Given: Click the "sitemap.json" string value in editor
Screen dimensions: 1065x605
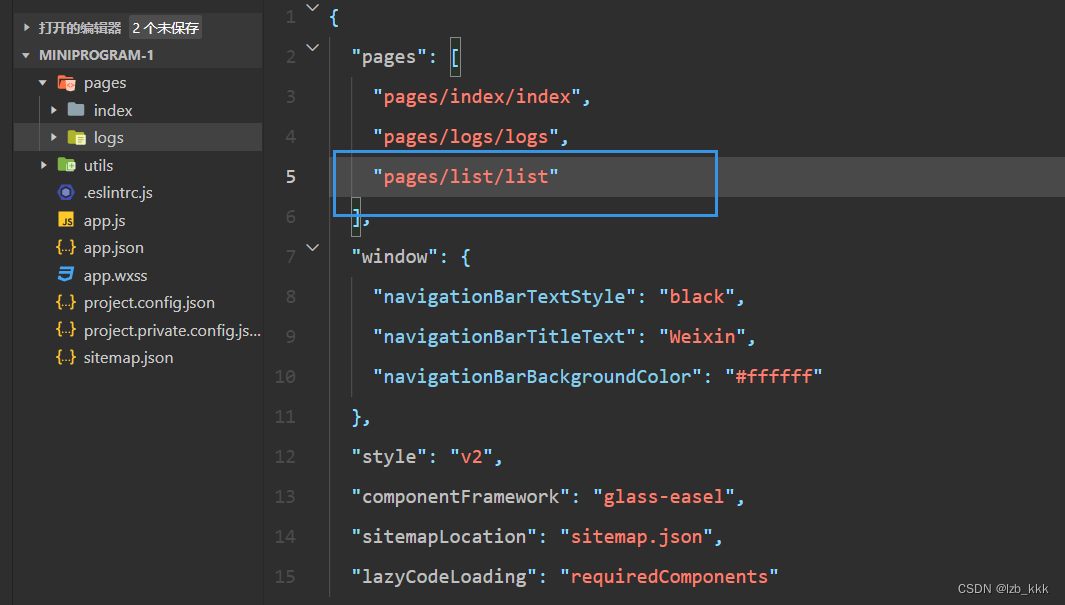Looking at the screenshot, I should 636,537.
